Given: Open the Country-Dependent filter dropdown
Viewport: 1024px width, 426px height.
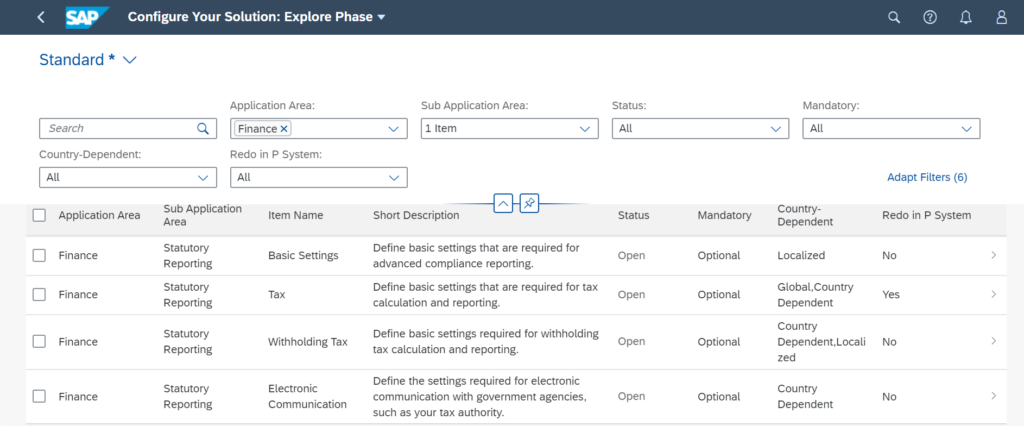Looking at the screenshot, I should (x=202, y=177).
